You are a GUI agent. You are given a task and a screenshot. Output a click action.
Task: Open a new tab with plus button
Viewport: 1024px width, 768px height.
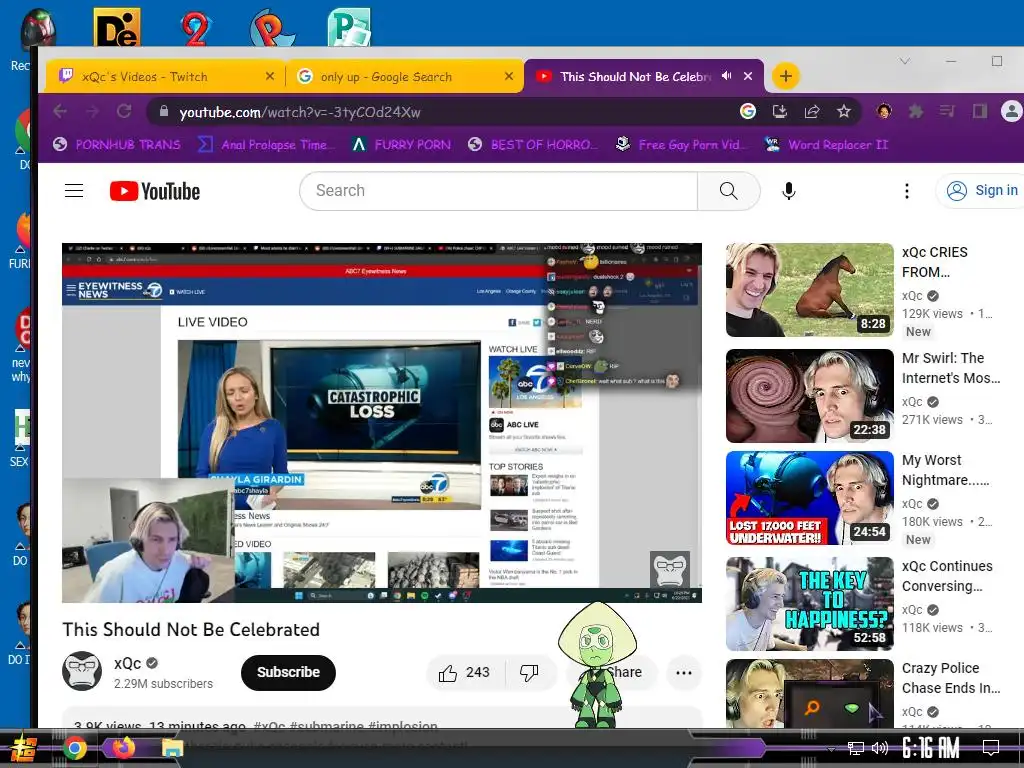click(786, 76)
